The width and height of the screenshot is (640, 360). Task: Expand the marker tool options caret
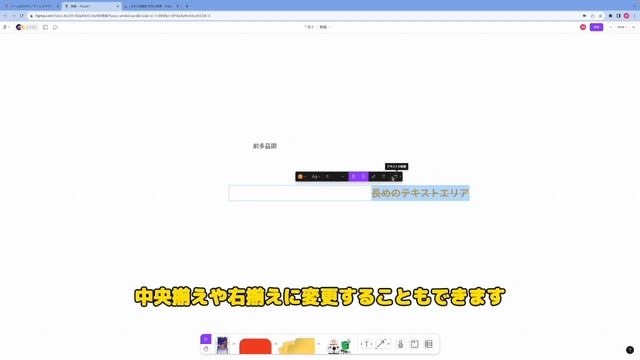click(x=234, y=344)
